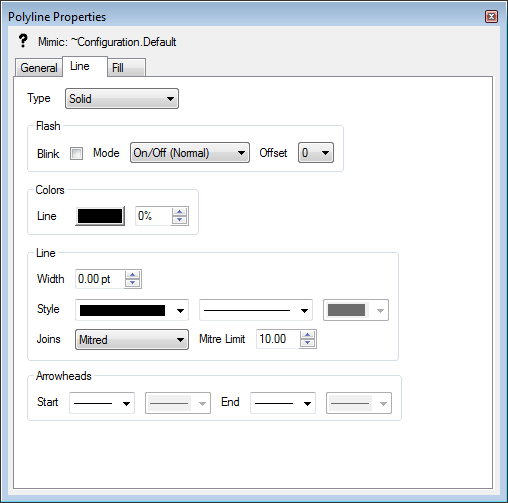This screenshot has width=508, height=503.
Task: Open the line dash Style dropdown
Action: pos(256,310)
